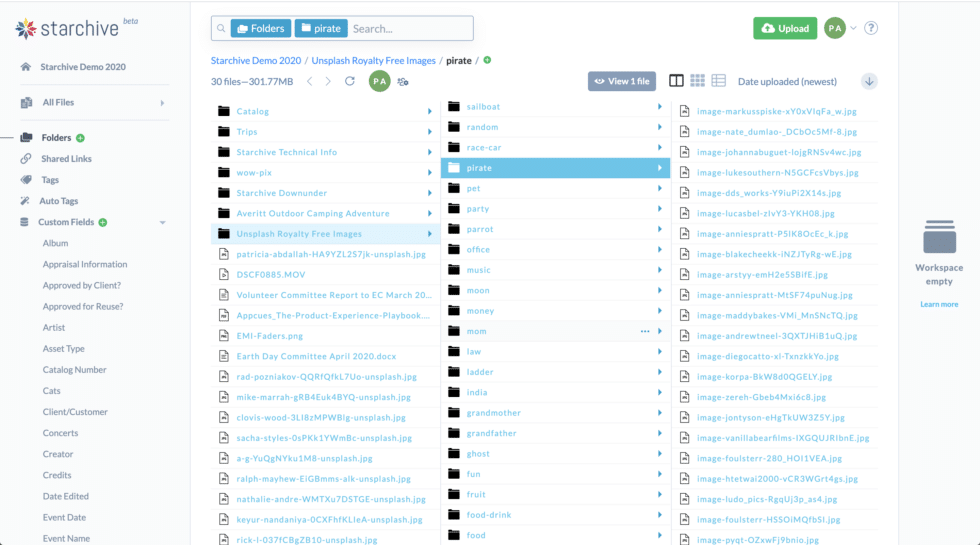Click the home icon for Starchive Demo 2020
The width and height of the screenshot is (980, 545).
pos(26,67)
